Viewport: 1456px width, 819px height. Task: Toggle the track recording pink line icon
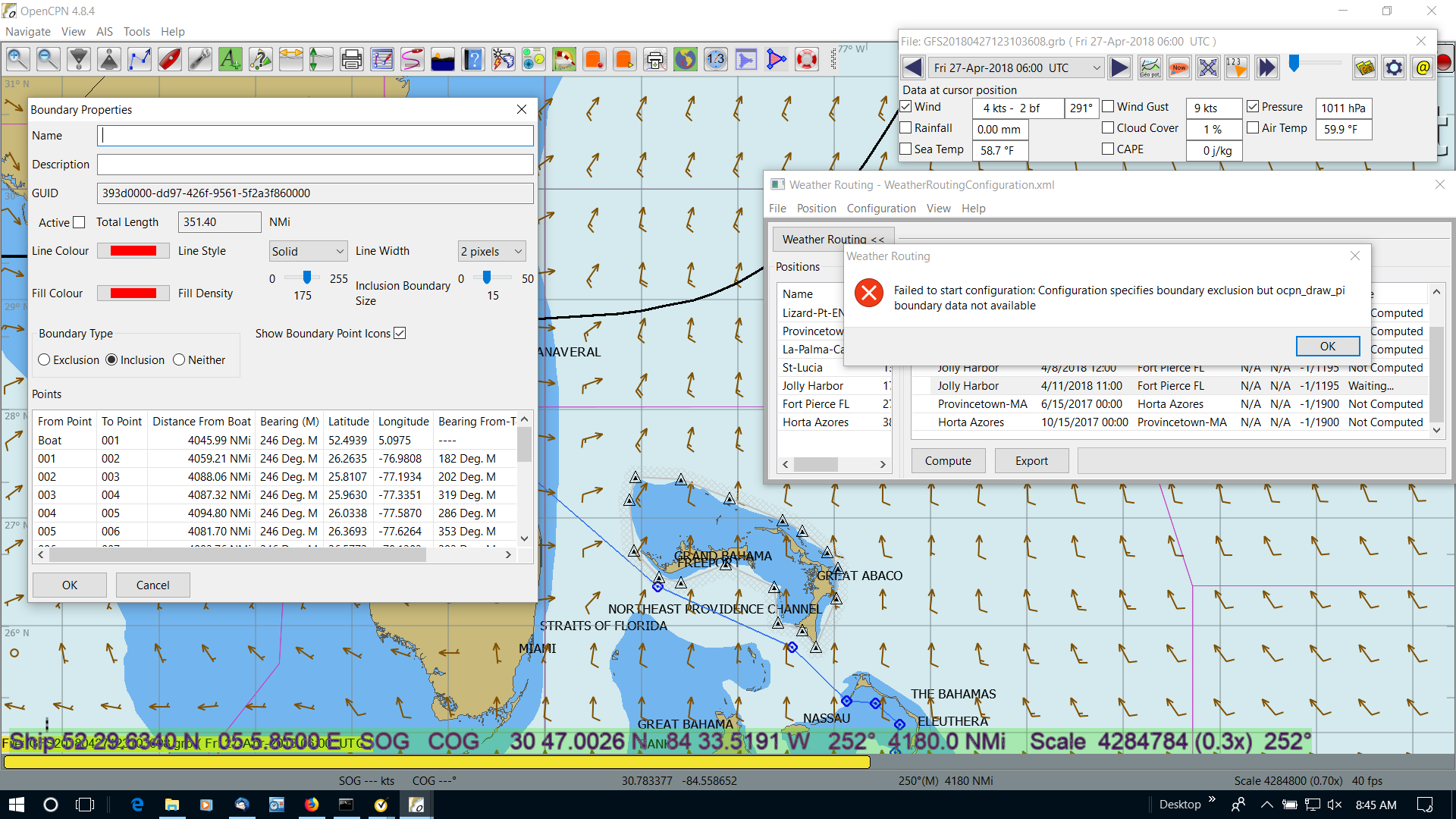click(413, 58)
